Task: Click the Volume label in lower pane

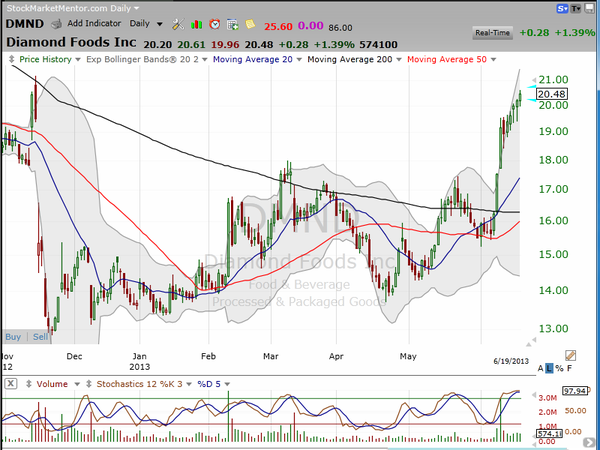Action: tap(52, 384)
